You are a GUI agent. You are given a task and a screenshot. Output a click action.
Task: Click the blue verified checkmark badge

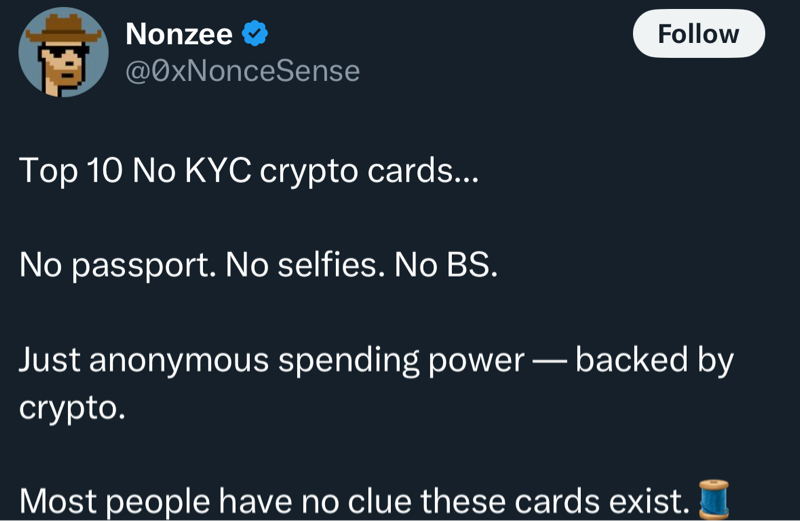pos(256,34)
